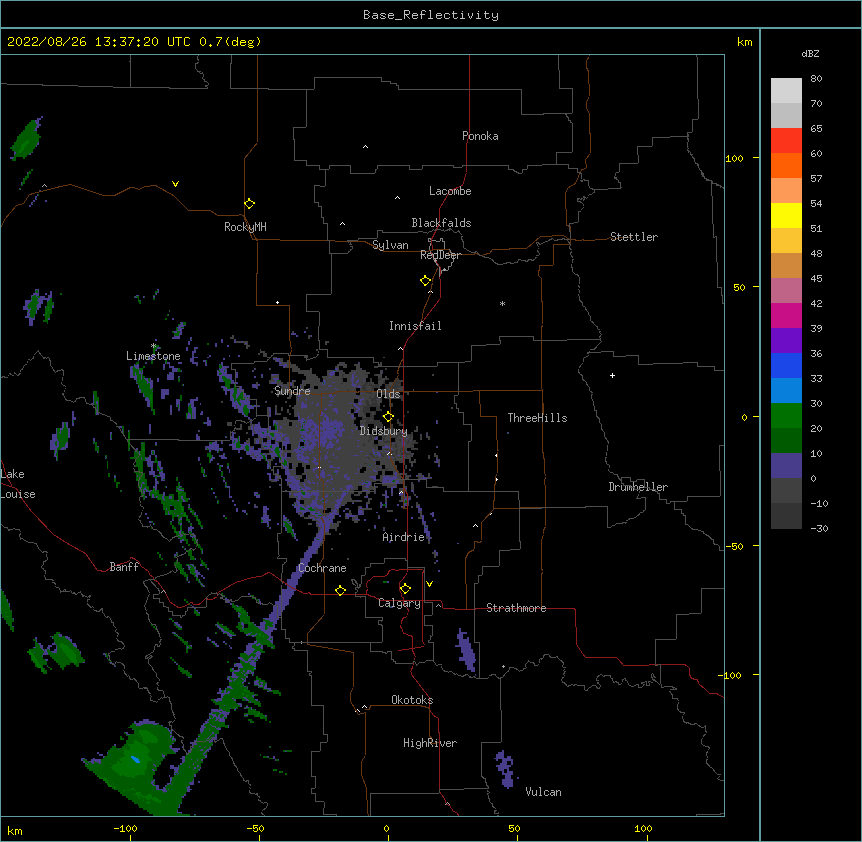Click the yellow V marker northwest of RockyMH
This screenshot has height=842, width=862.
[x=175, y=184]
